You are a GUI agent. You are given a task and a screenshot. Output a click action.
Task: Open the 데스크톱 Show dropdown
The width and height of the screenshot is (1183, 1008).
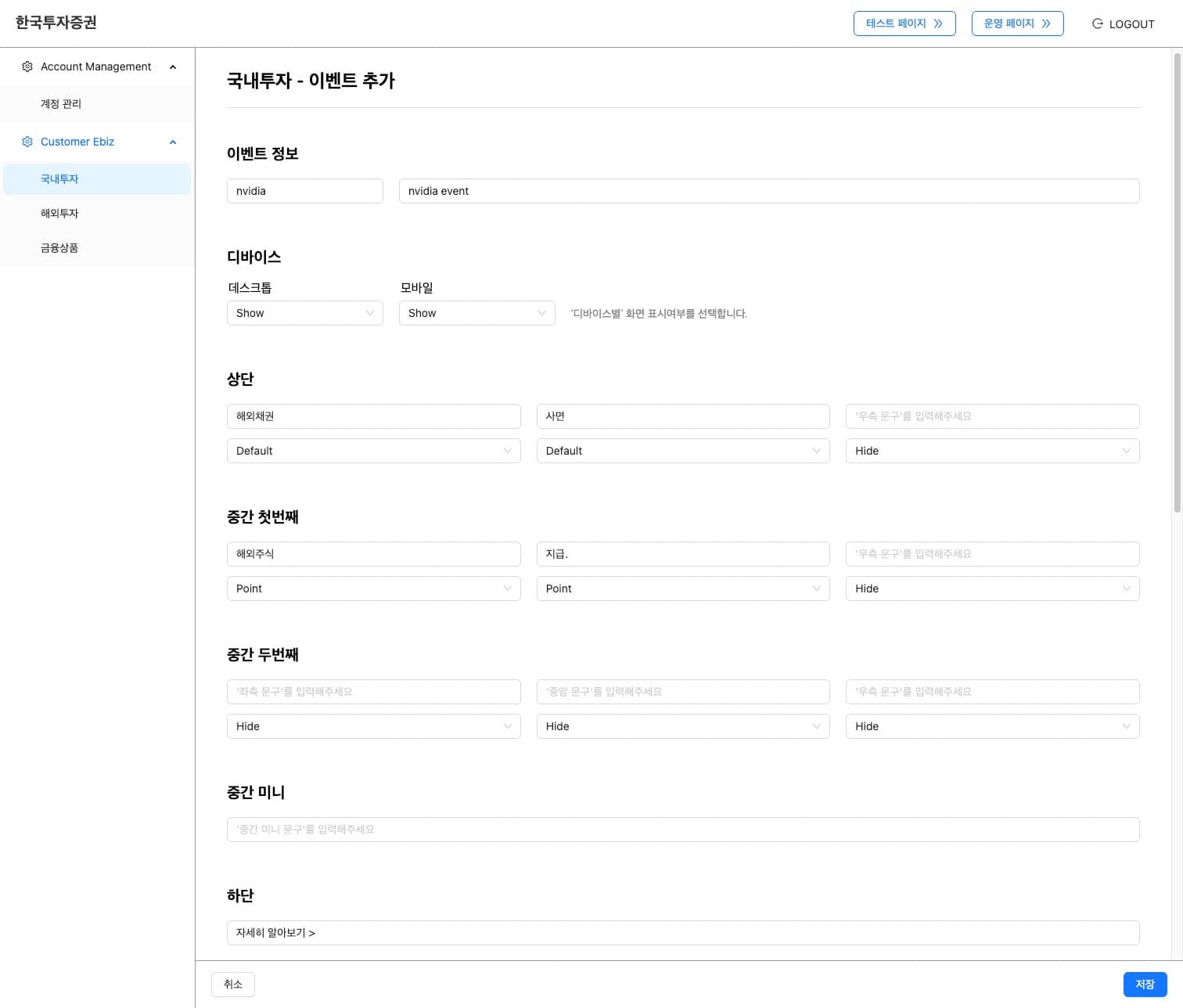[x=304, y=313]
